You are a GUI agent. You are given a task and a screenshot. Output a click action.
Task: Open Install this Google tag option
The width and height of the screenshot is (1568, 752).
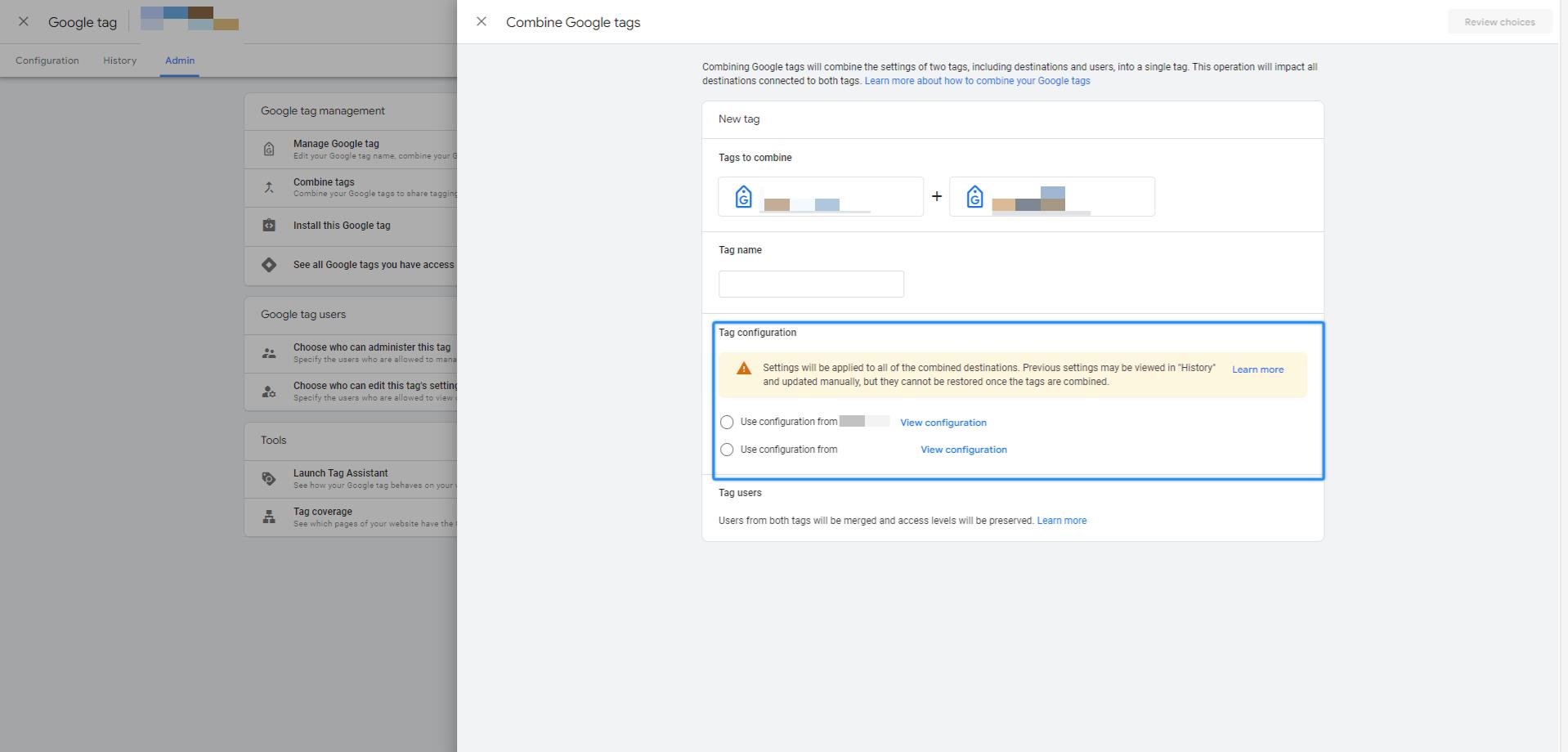(351, 226)
